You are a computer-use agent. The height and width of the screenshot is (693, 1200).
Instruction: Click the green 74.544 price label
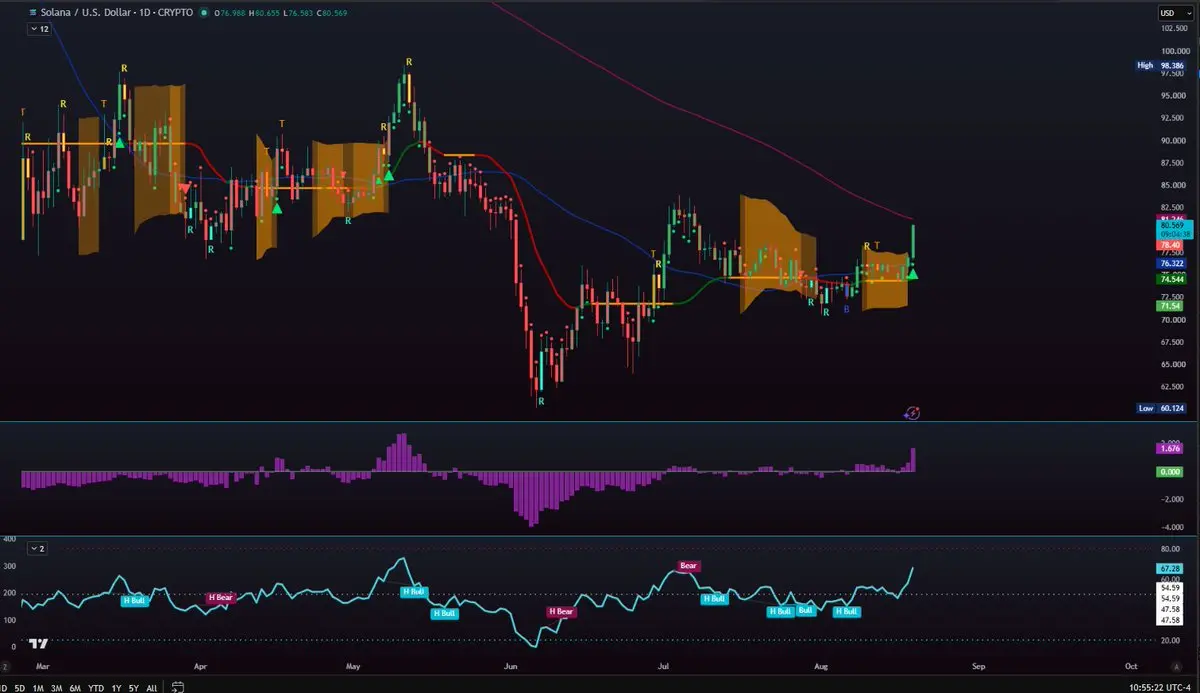[x=1170, y=280]
